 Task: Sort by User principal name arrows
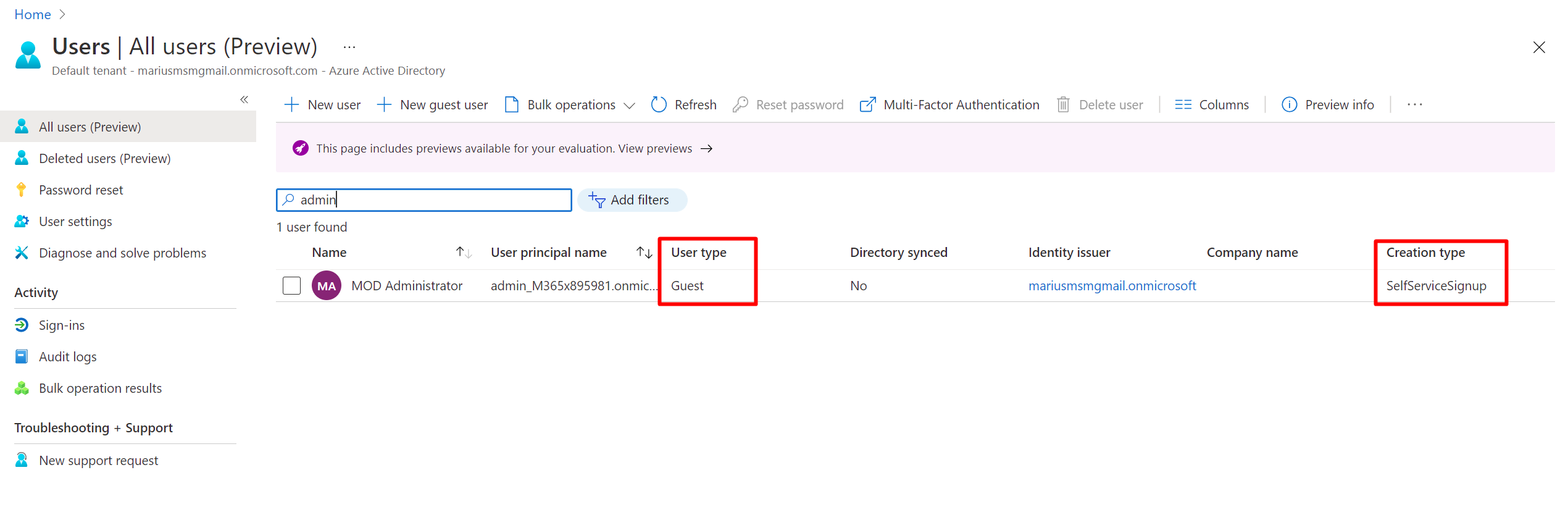[x=644, y=253]
